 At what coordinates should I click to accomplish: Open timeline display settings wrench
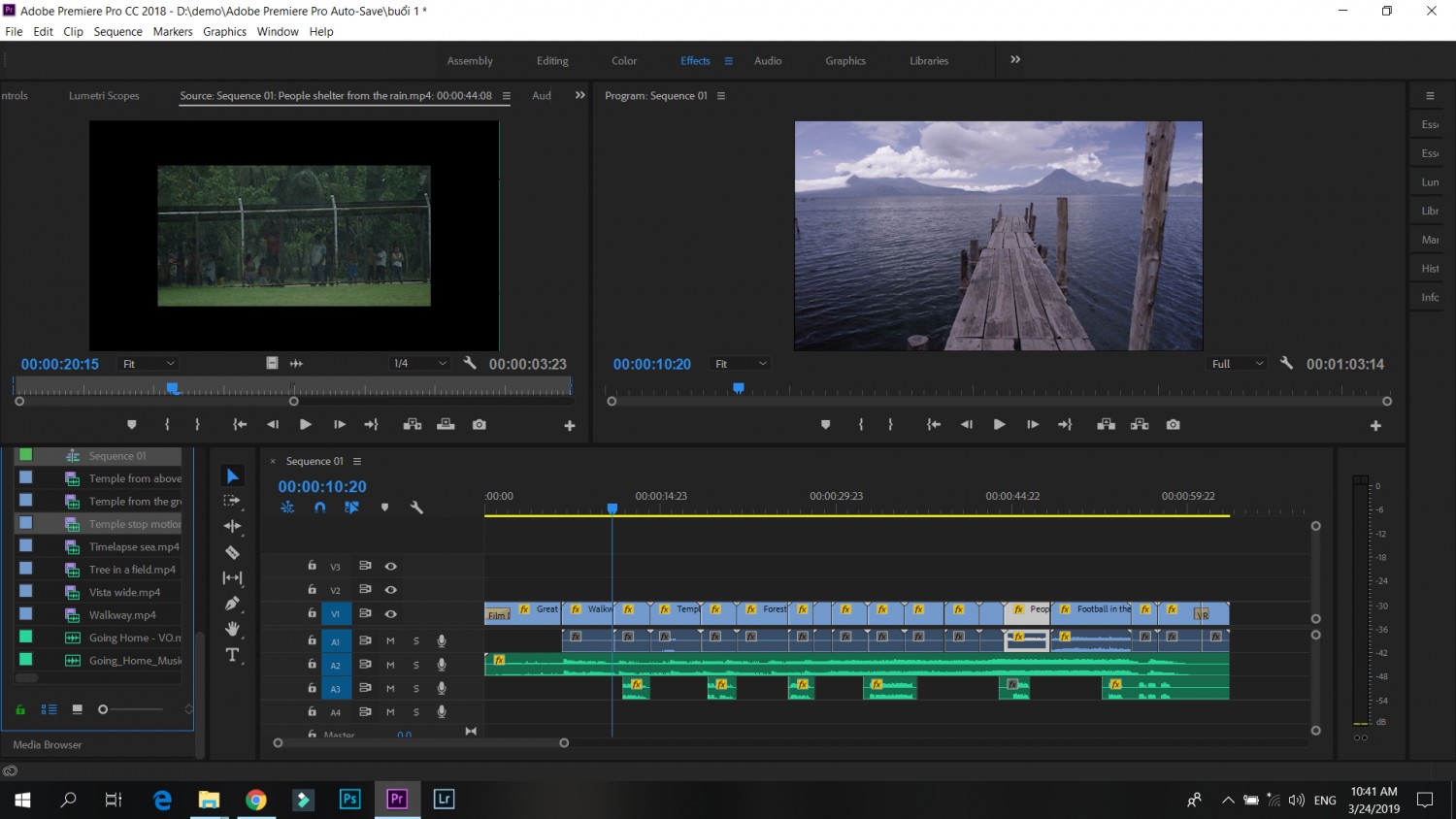coord(416,508)
